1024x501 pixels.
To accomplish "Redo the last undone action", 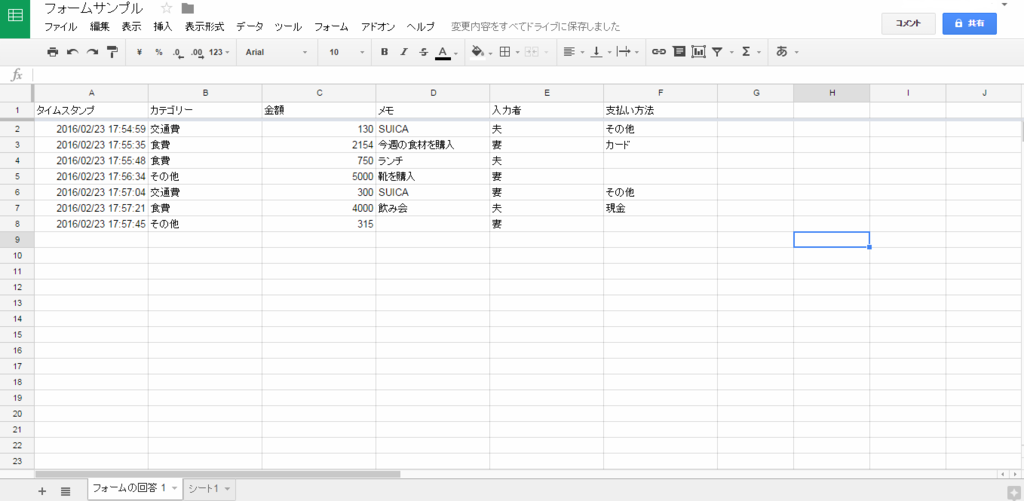I will [92, 52].
